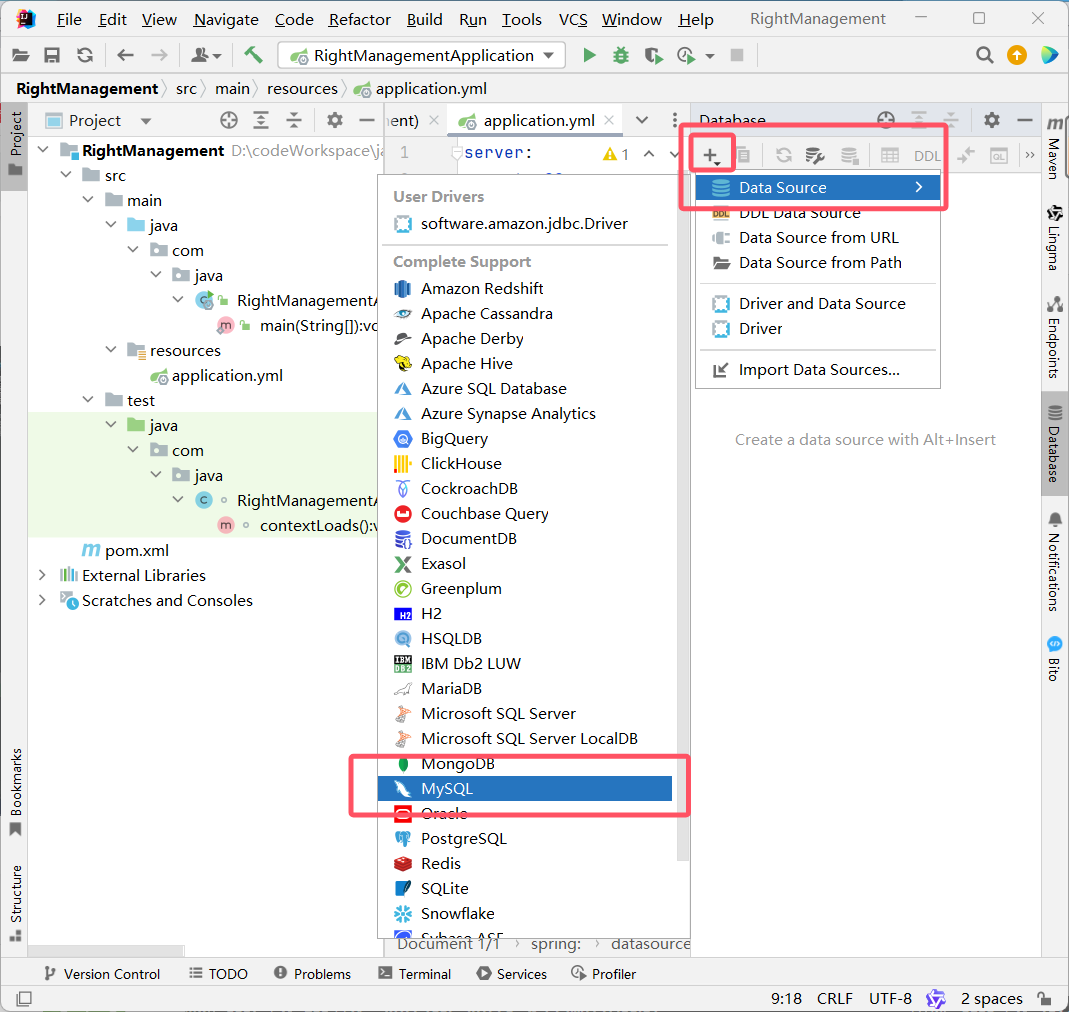
Task: Click Database panel refresh icon
Action: tap(783, 155)
